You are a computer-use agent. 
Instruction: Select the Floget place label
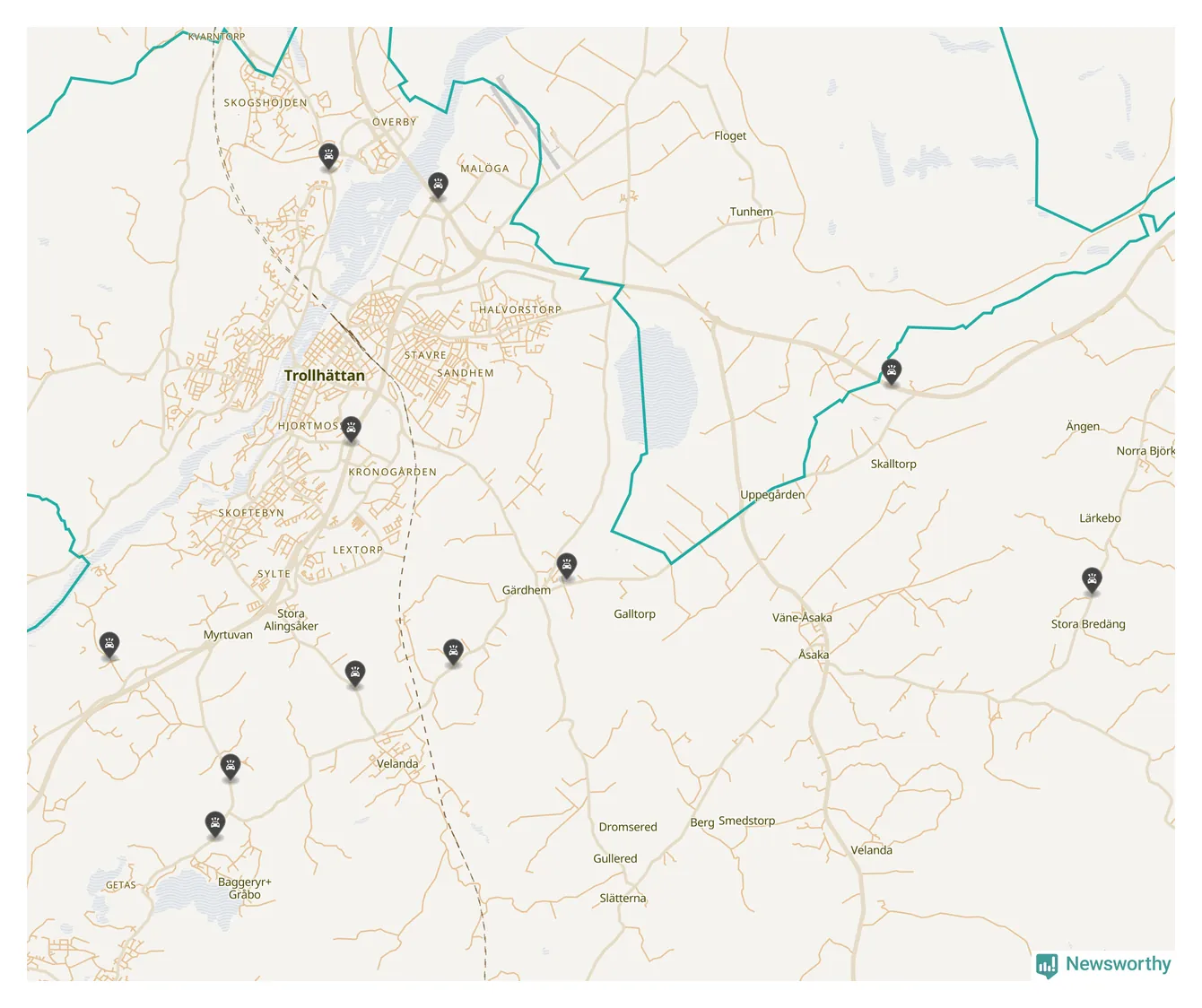click(729, 136)
